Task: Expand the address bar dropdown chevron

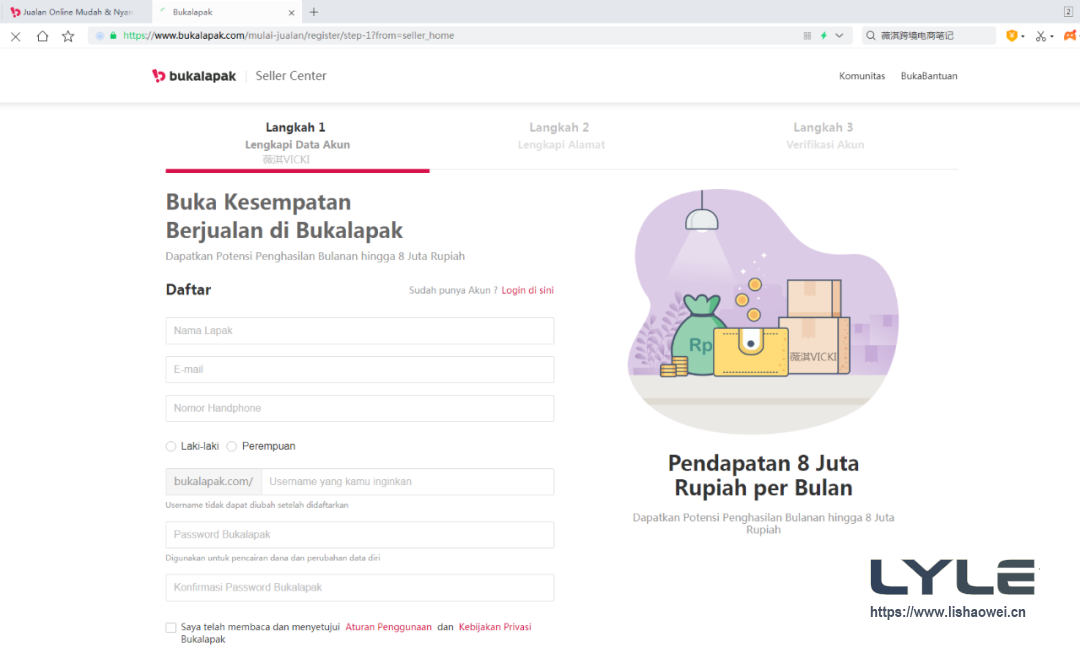Action: [x=839, y=36]
